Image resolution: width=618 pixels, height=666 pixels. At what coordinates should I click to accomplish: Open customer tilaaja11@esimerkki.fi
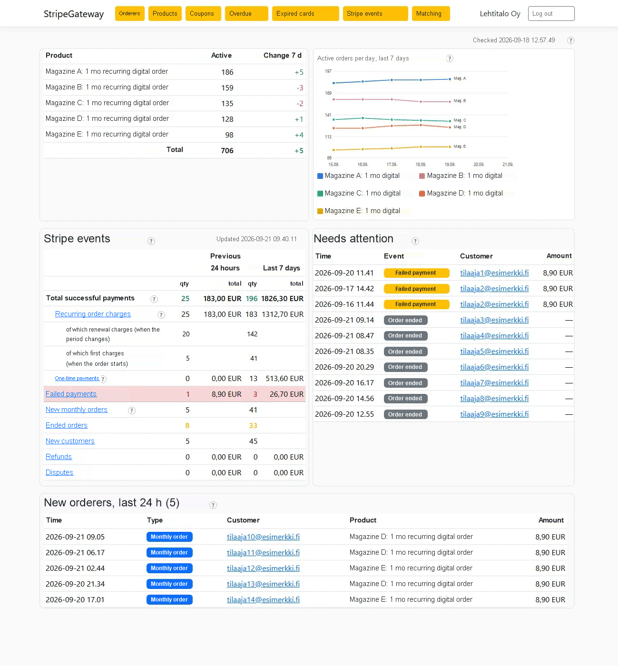click(x=263, y=553)
